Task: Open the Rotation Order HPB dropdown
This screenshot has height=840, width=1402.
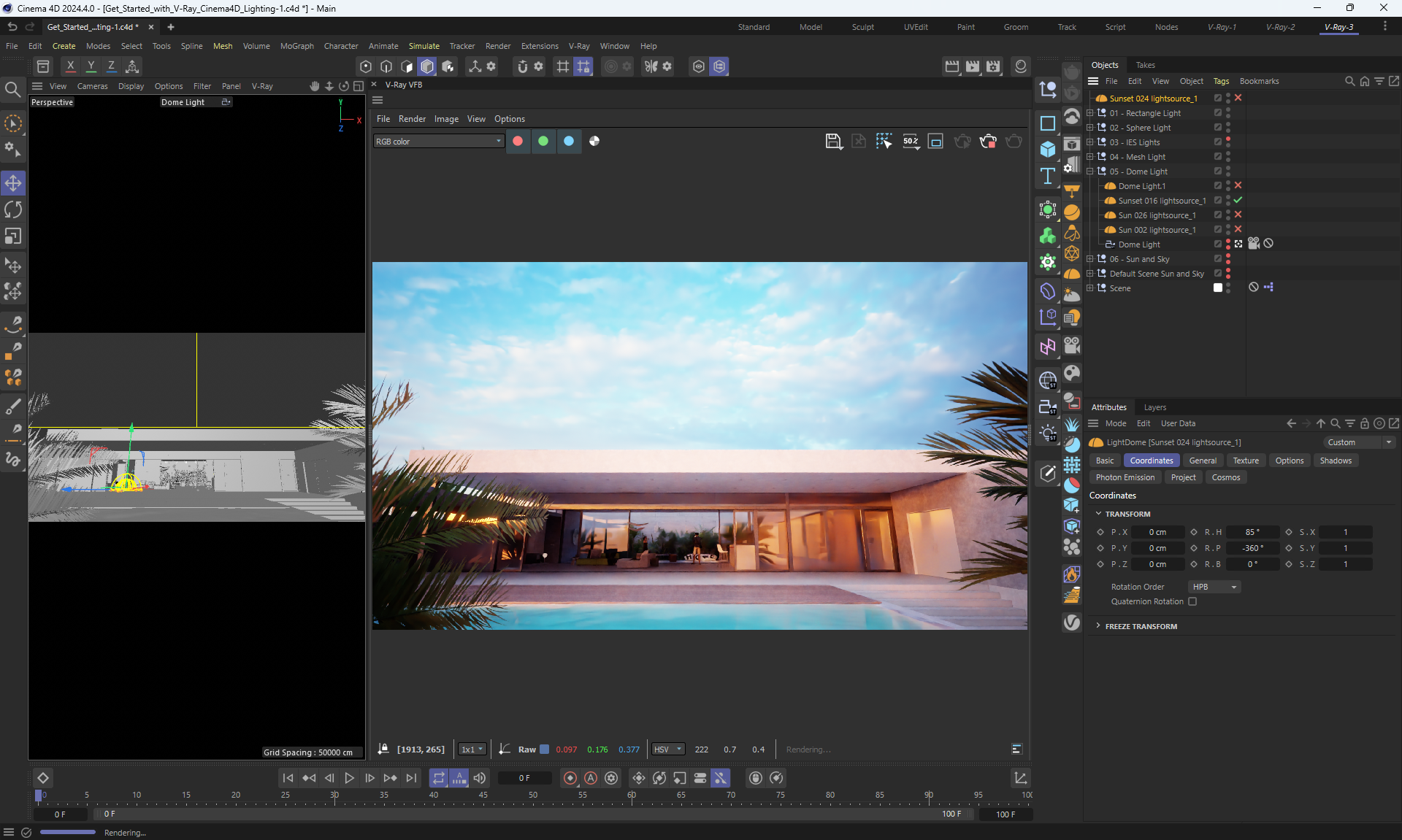Action: [1214, 587]
